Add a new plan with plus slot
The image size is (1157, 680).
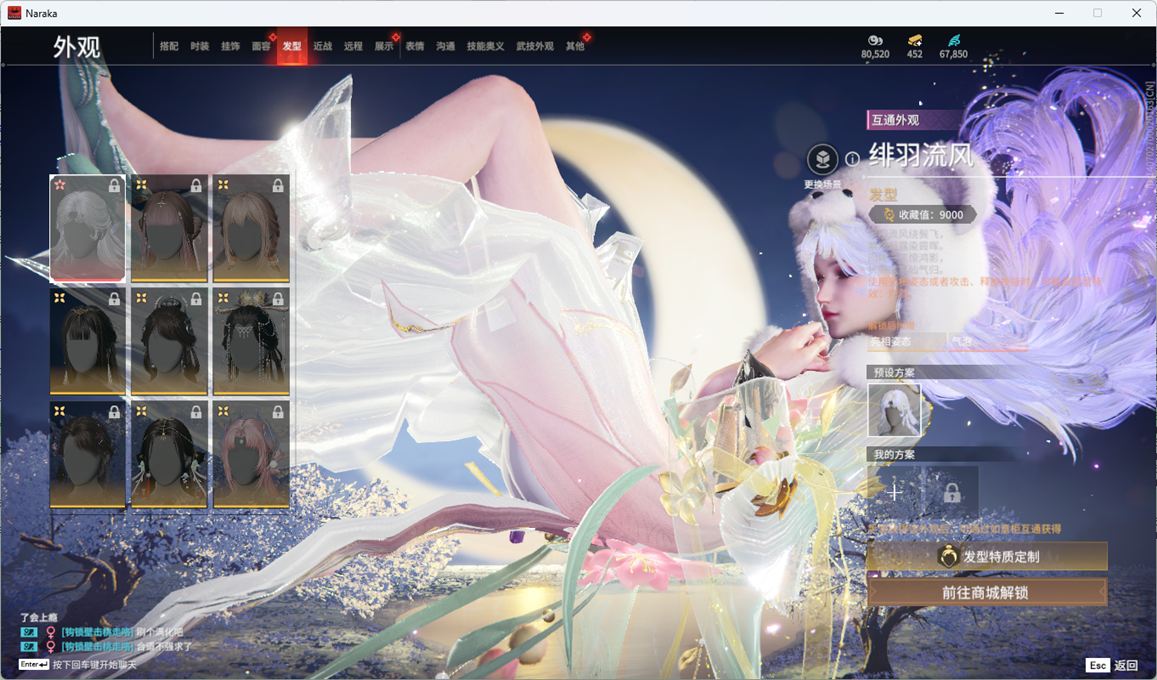pos(894,492)
